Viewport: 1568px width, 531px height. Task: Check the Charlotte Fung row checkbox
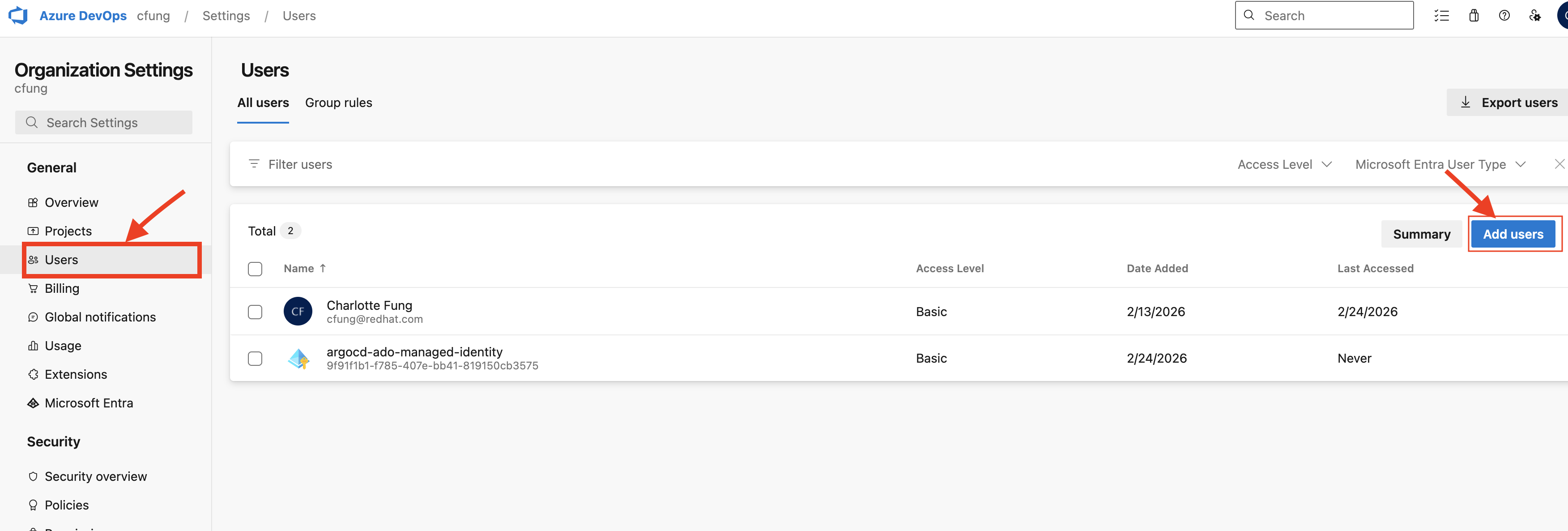click(255, 312)
